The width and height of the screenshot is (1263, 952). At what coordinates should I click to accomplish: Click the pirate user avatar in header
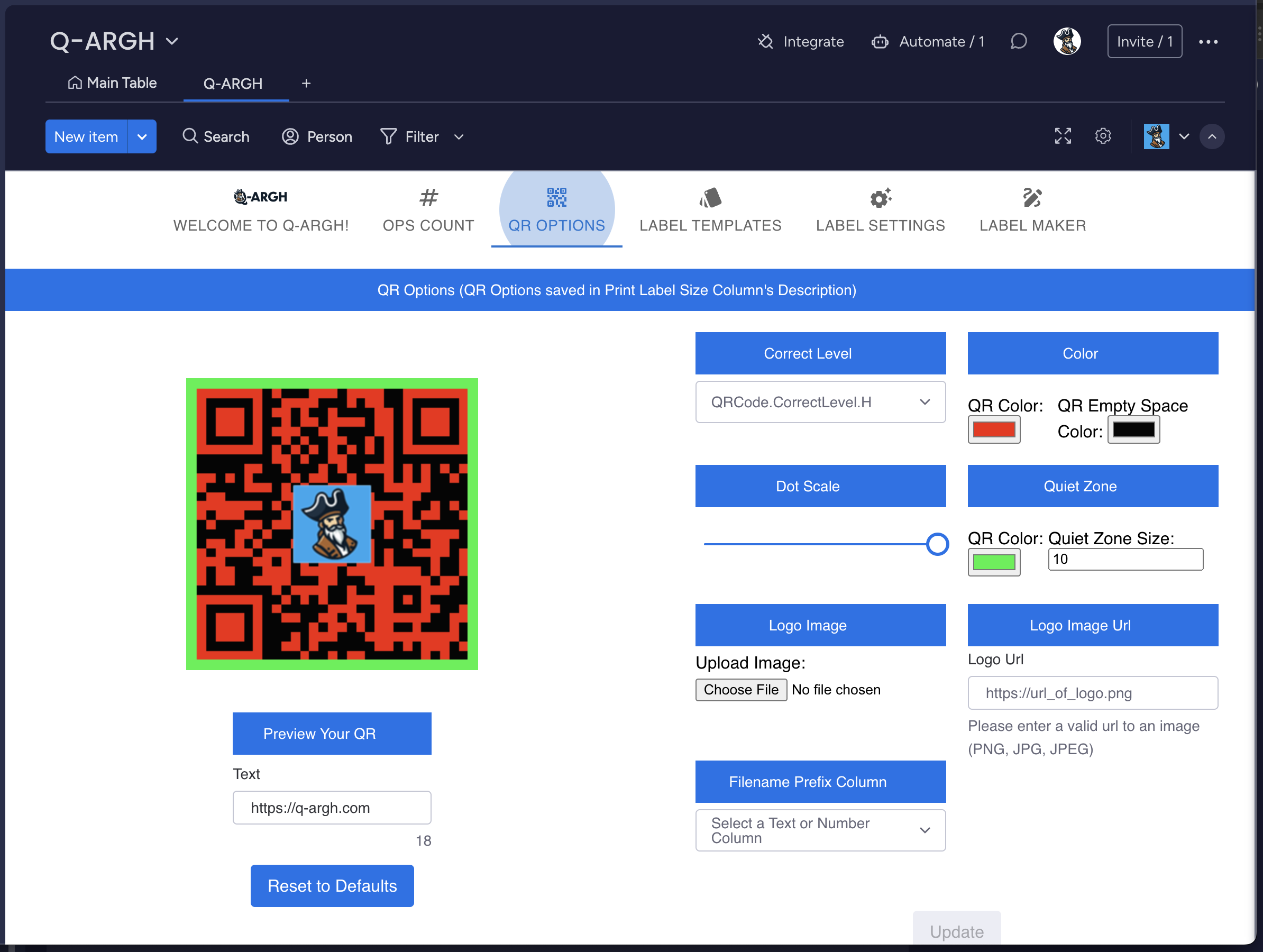pyautogui.click(x=1067, y=42)
